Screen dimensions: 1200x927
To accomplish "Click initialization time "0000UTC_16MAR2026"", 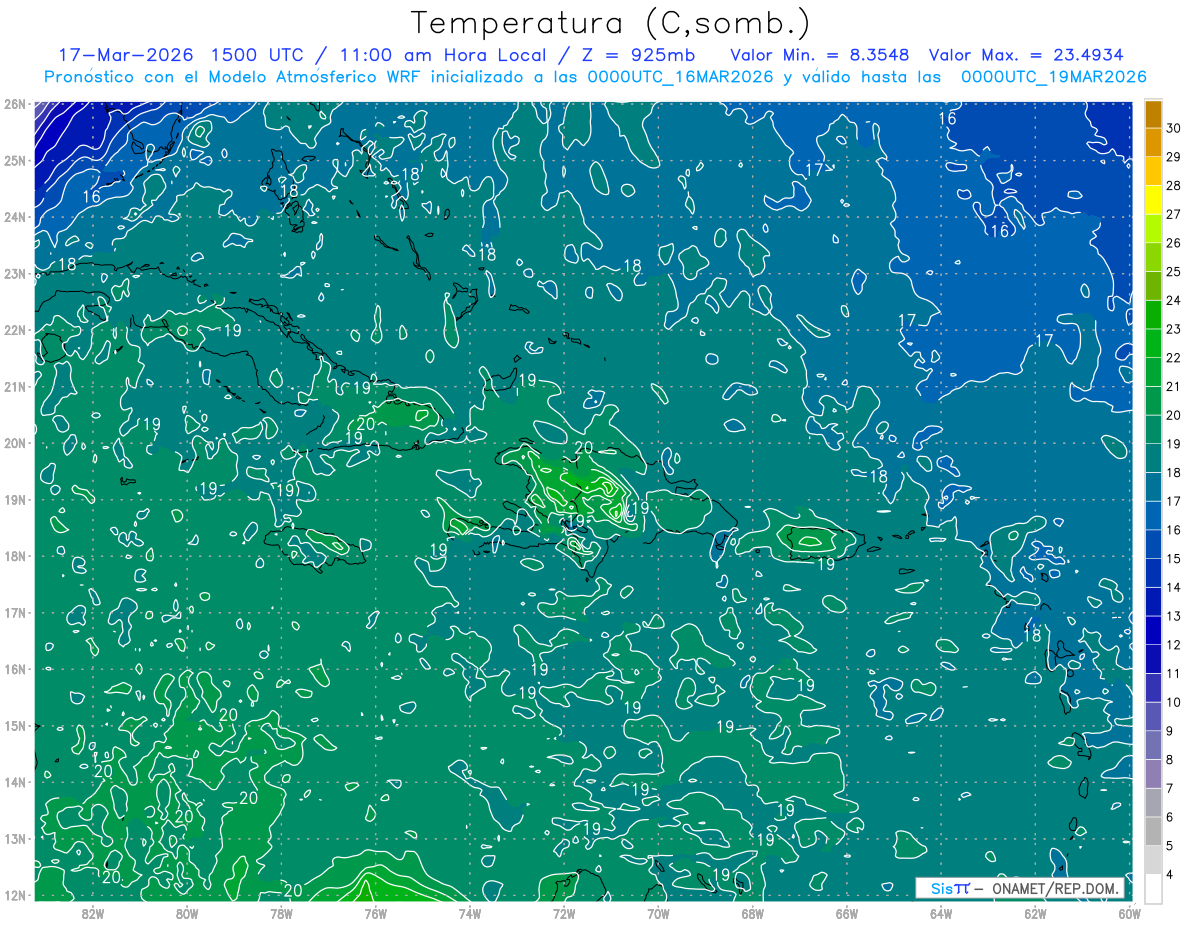I will 682,77.
